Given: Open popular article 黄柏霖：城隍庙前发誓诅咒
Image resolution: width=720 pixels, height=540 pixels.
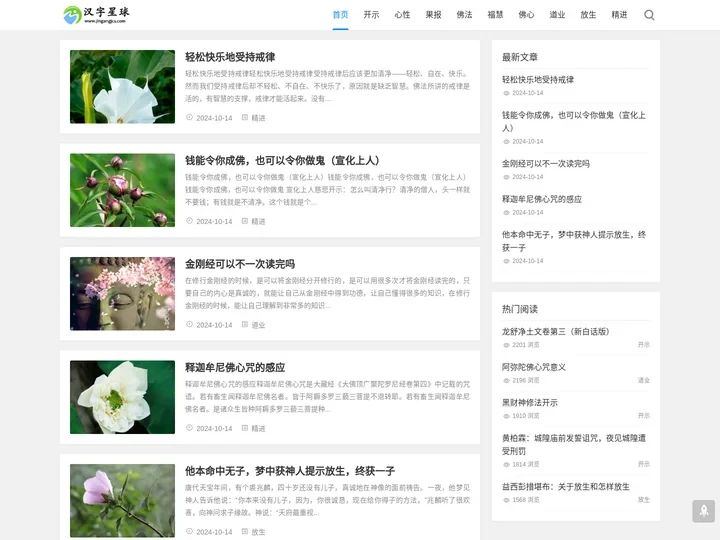Looking at the screenshot, I should pyautogui.click(x=574, y=444).
